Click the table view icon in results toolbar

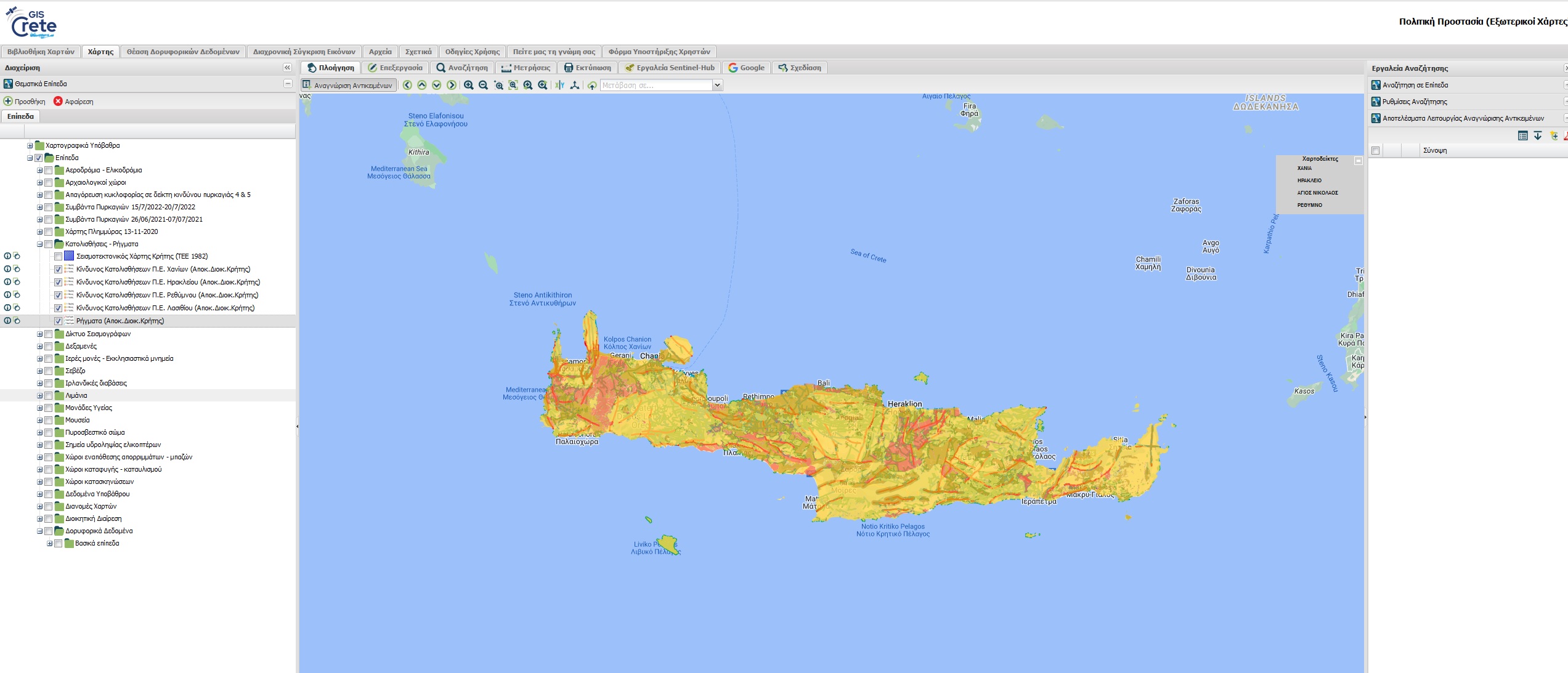coord(1523,135)
